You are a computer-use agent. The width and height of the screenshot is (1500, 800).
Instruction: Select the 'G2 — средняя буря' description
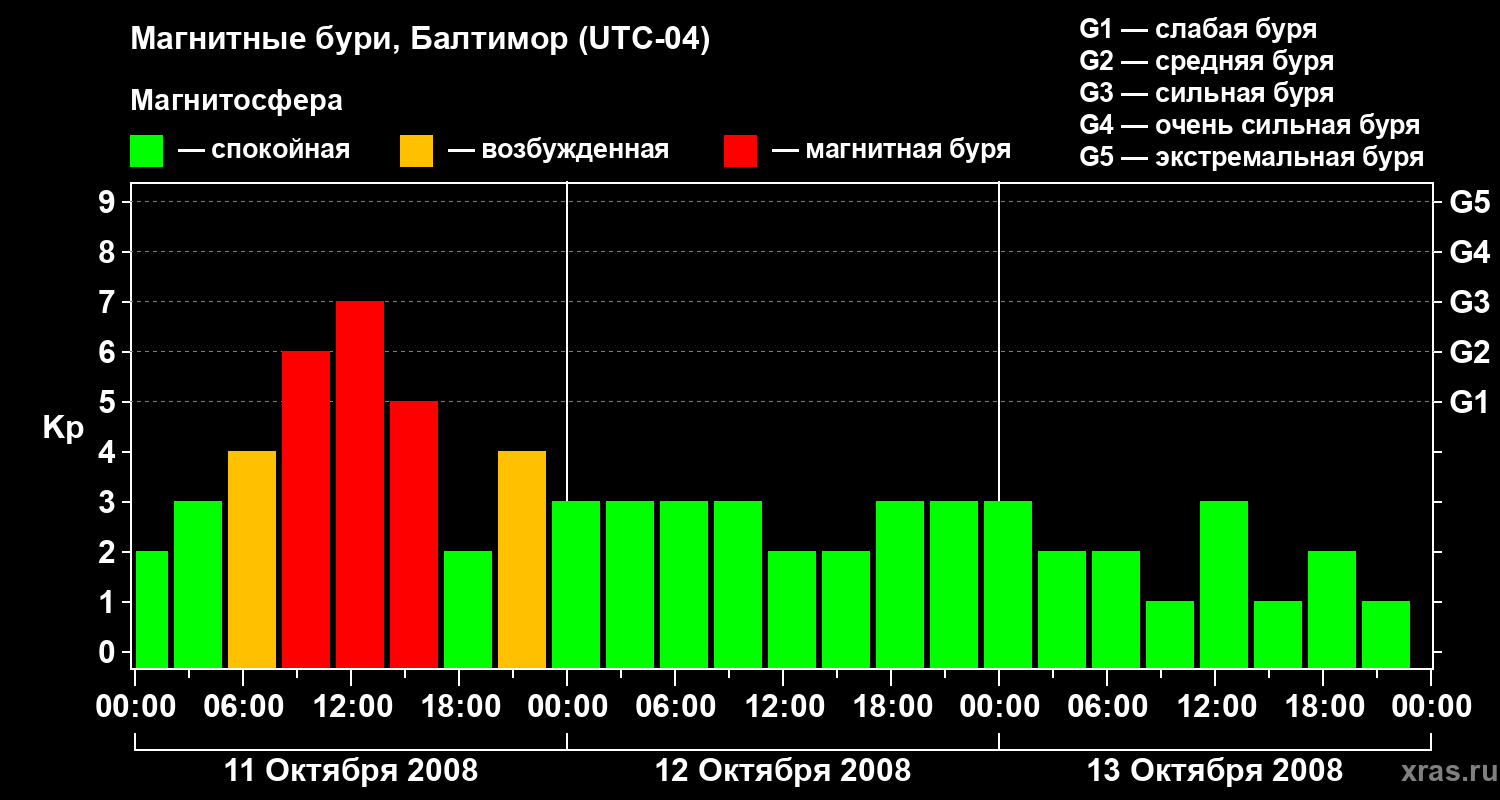1206,61
